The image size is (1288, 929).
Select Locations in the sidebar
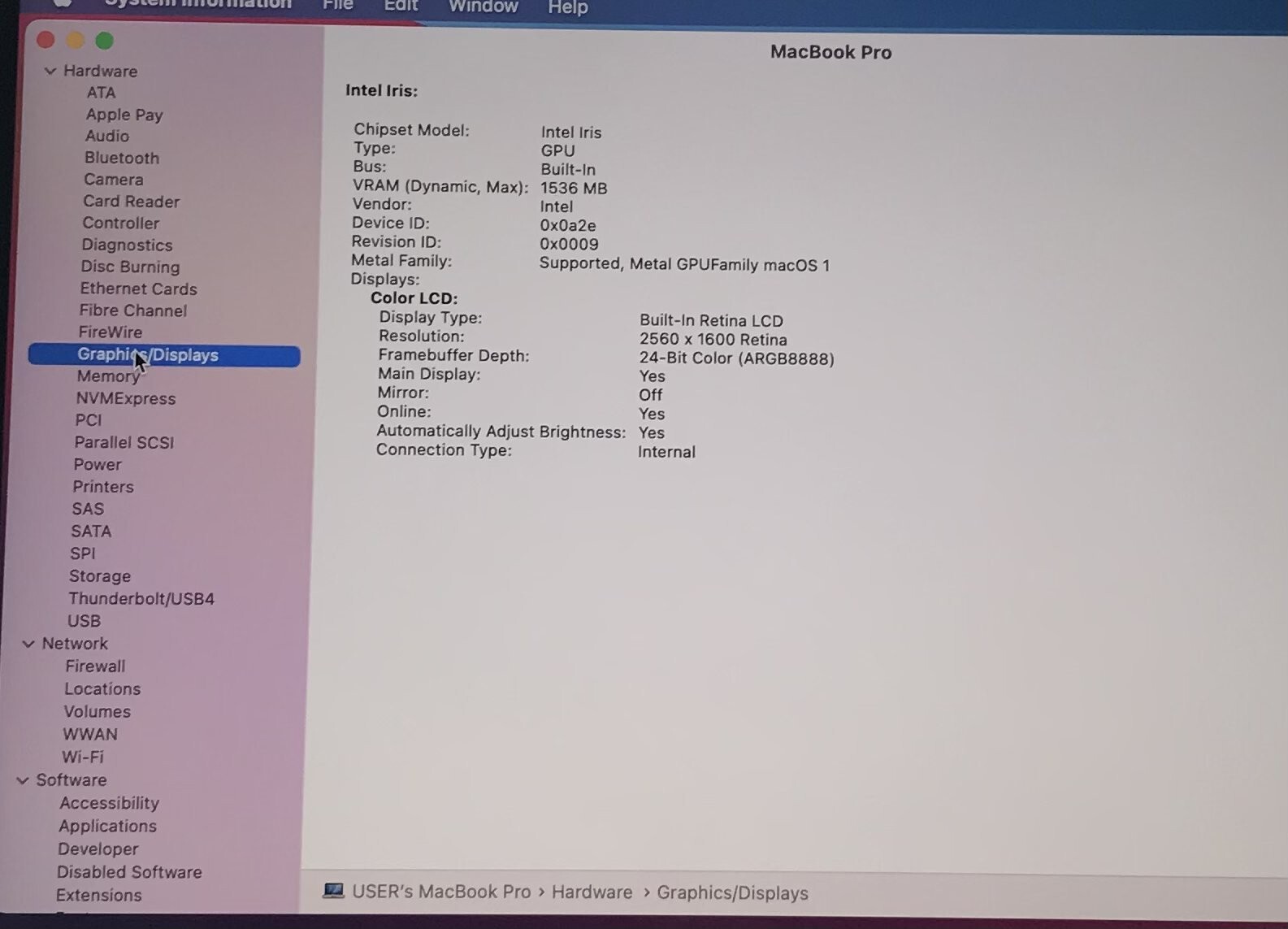[102, 689]
